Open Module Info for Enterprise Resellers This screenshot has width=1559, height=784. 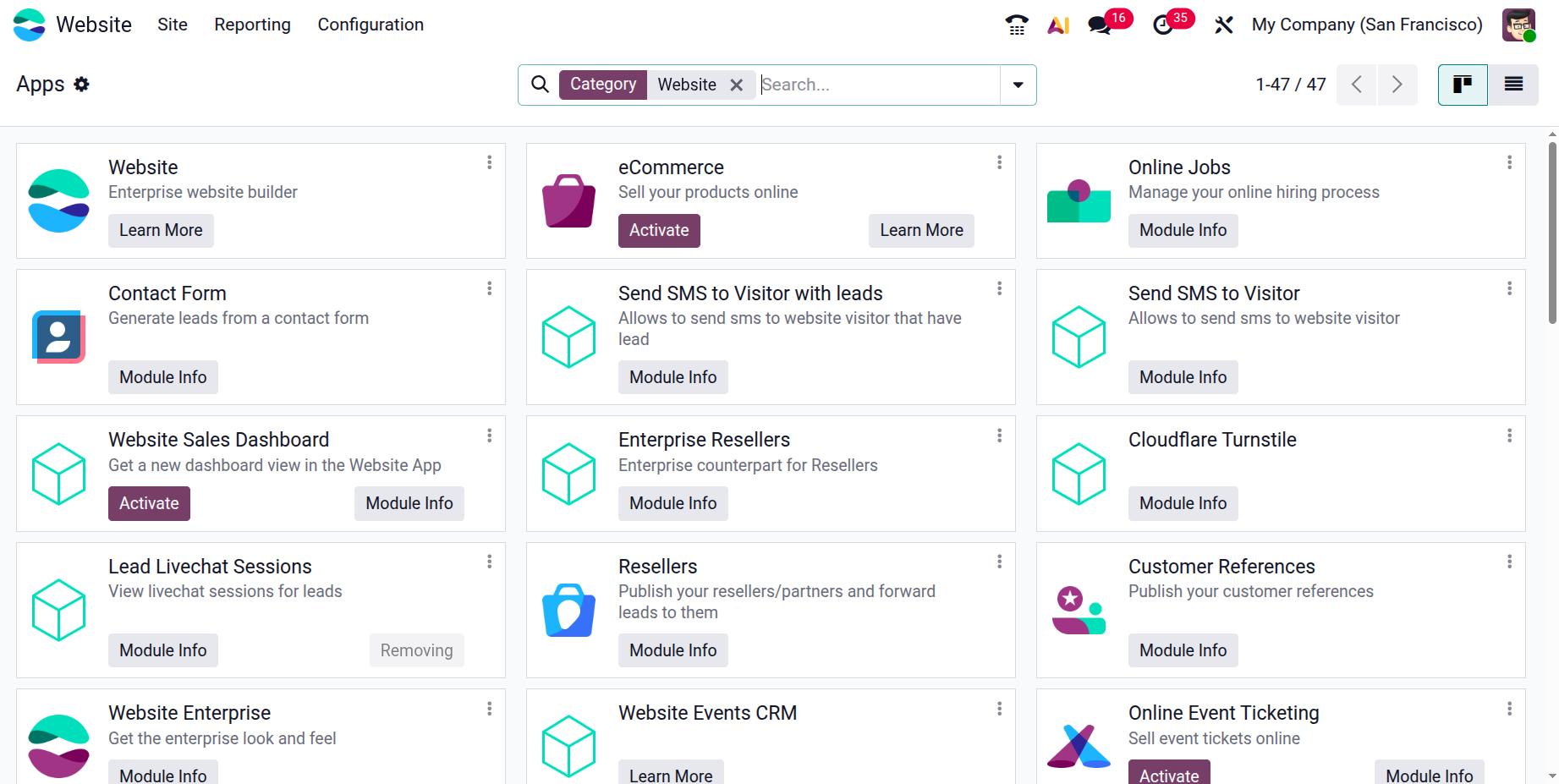point(672,503)
